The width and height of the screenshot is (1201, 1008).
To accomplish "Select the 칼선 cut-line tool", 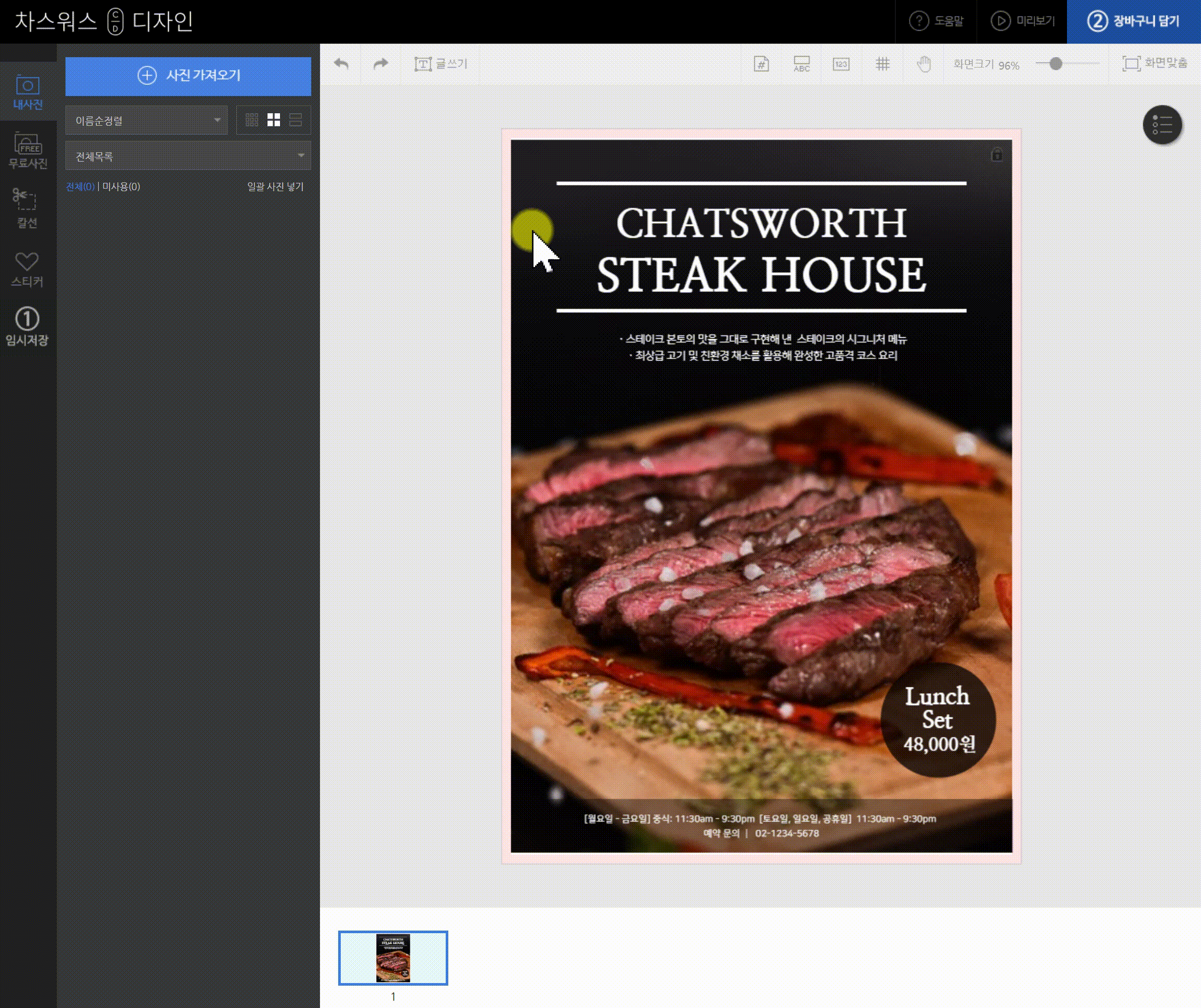I will pos(28,209).
